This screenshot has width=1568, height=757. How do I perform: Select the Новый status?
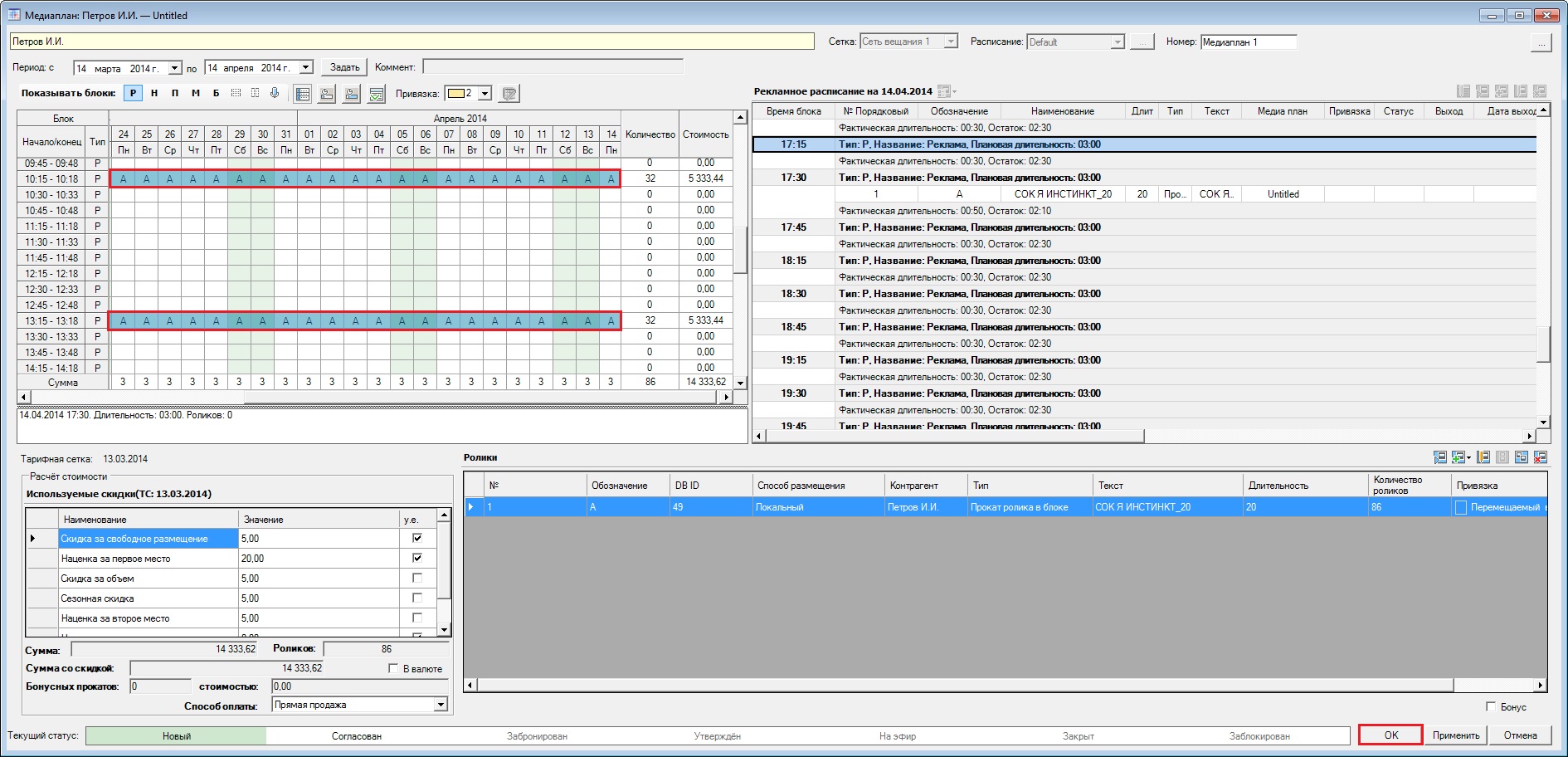point(176,735)
